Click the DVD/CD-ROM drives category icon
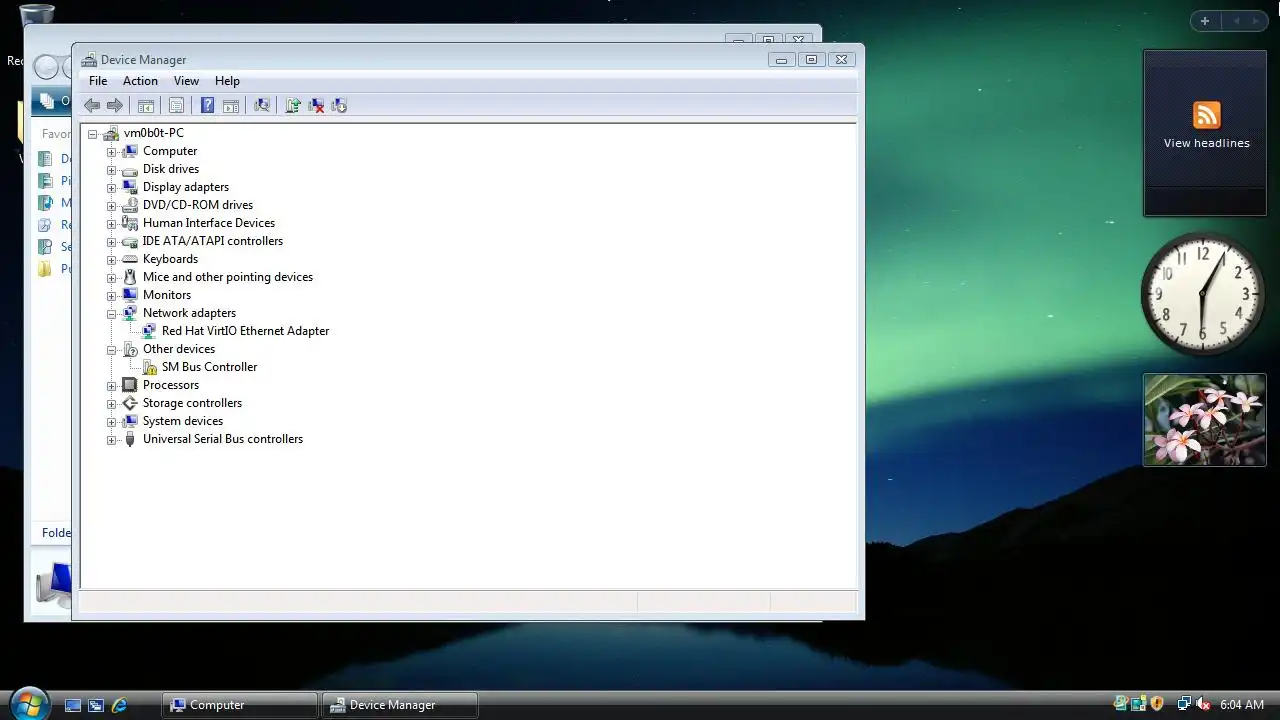 point(129,205)
